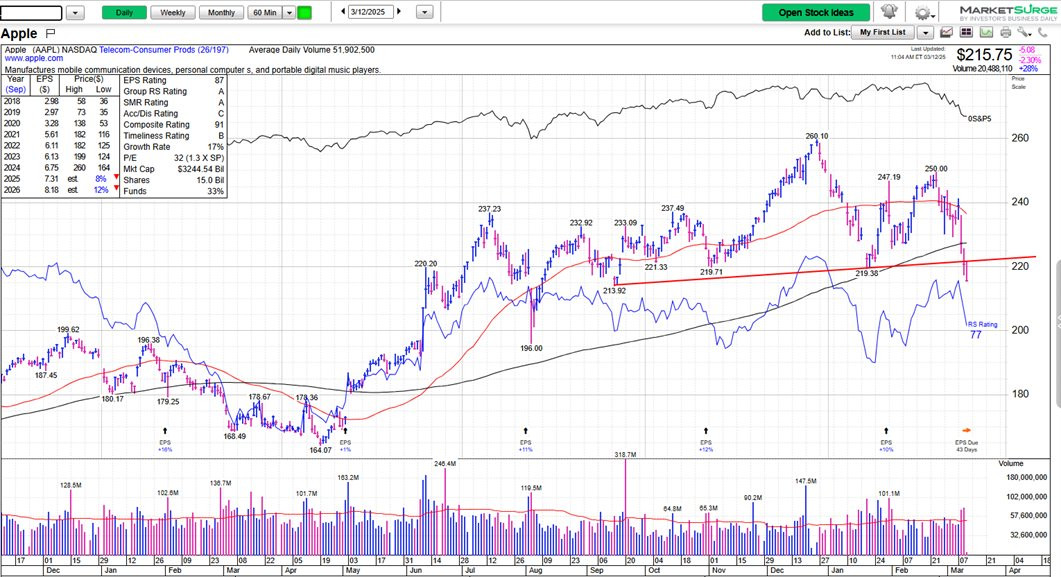The image size is (1061, 577).
Task: Open the wrench tools icon
Action: coord(1024,32)
